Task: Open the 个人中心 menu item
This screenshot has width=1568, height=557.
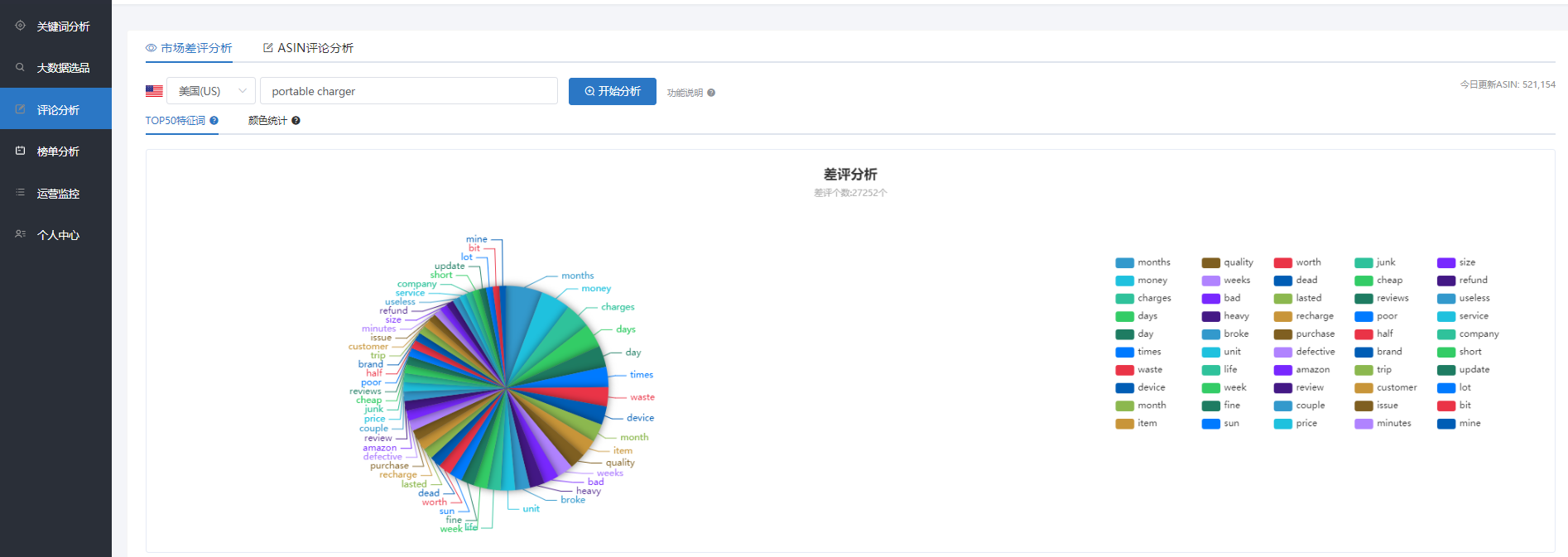Action: [55, 234]
